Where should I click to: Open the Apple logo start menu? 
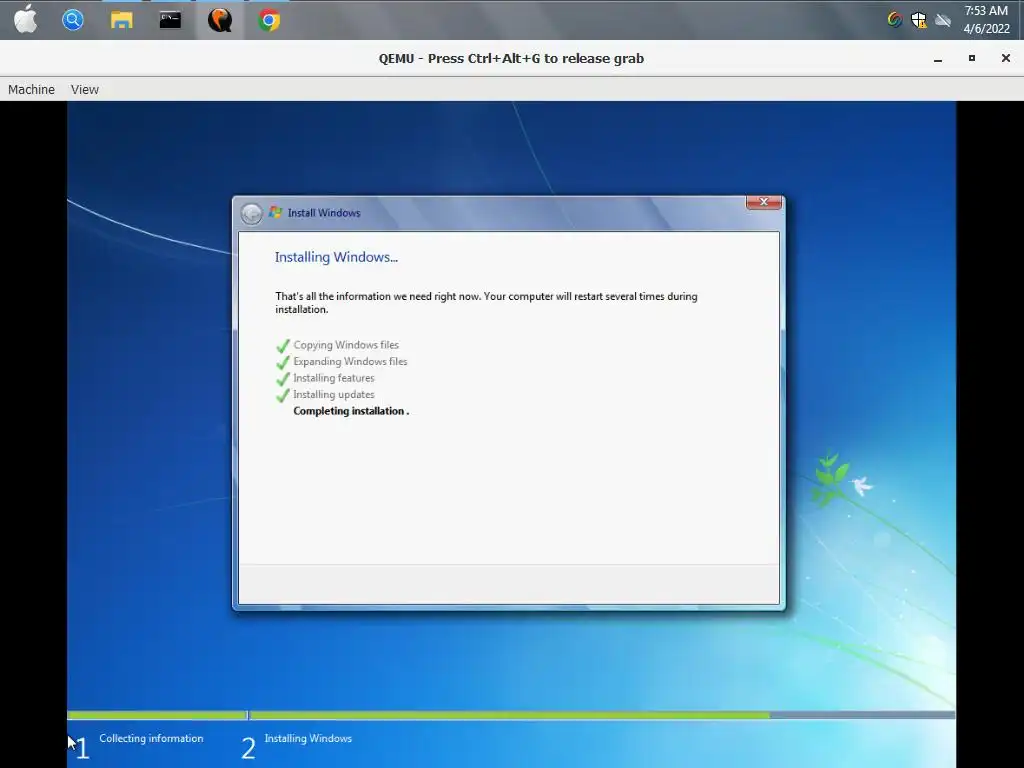pyautogui.click(x=25, y=20)
